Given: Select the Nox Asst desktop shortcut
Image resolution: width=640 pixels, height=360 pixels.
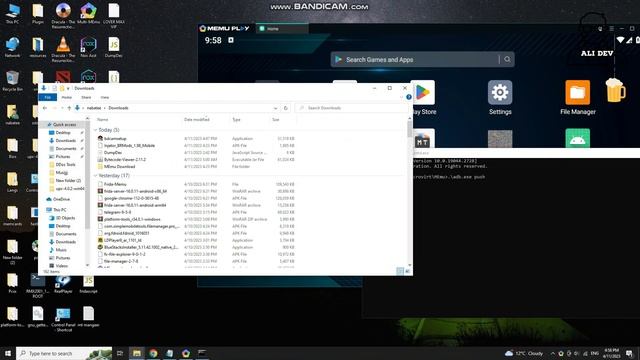Looking at the screenshot, I should [88, 47].
